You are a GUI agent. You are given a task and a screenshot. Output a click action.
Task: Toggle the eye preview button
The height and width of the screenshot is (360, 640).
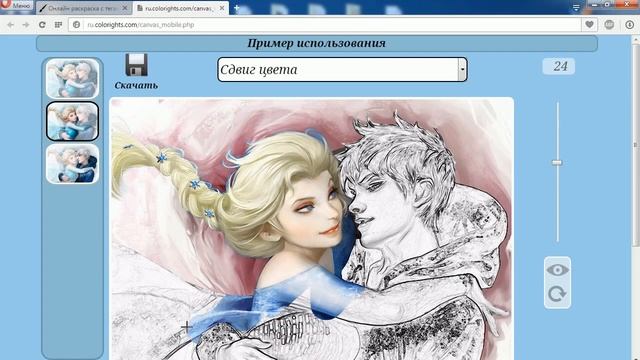[557, 270]
